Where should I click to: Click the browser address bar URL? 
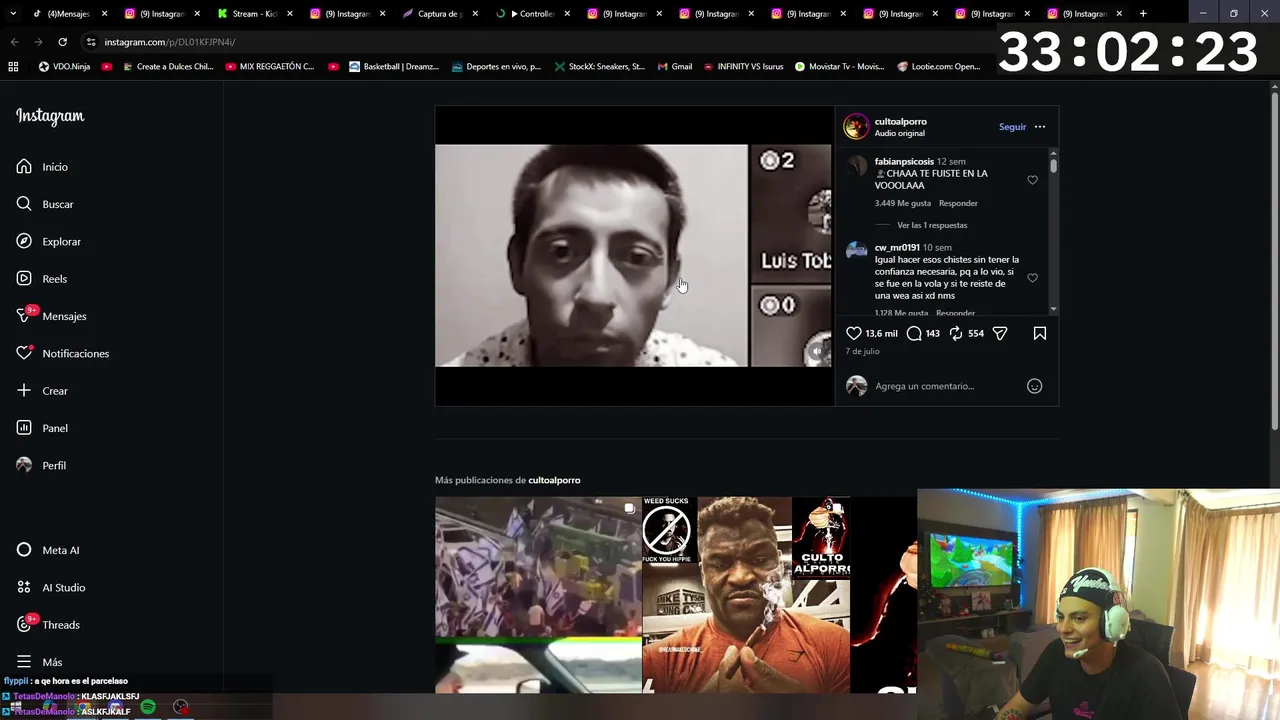coord(170,42)
